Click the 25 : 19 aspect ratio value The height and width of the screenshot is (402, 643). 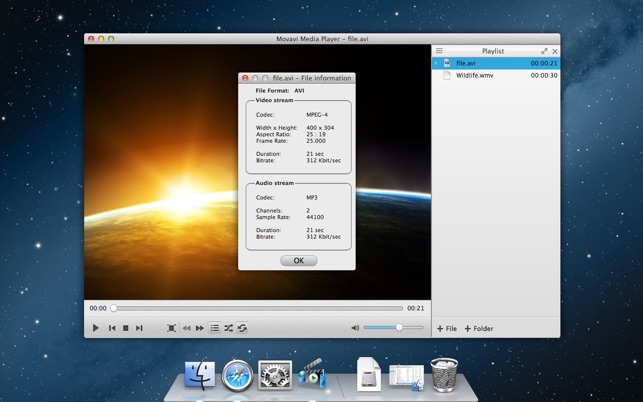(316, 134)
